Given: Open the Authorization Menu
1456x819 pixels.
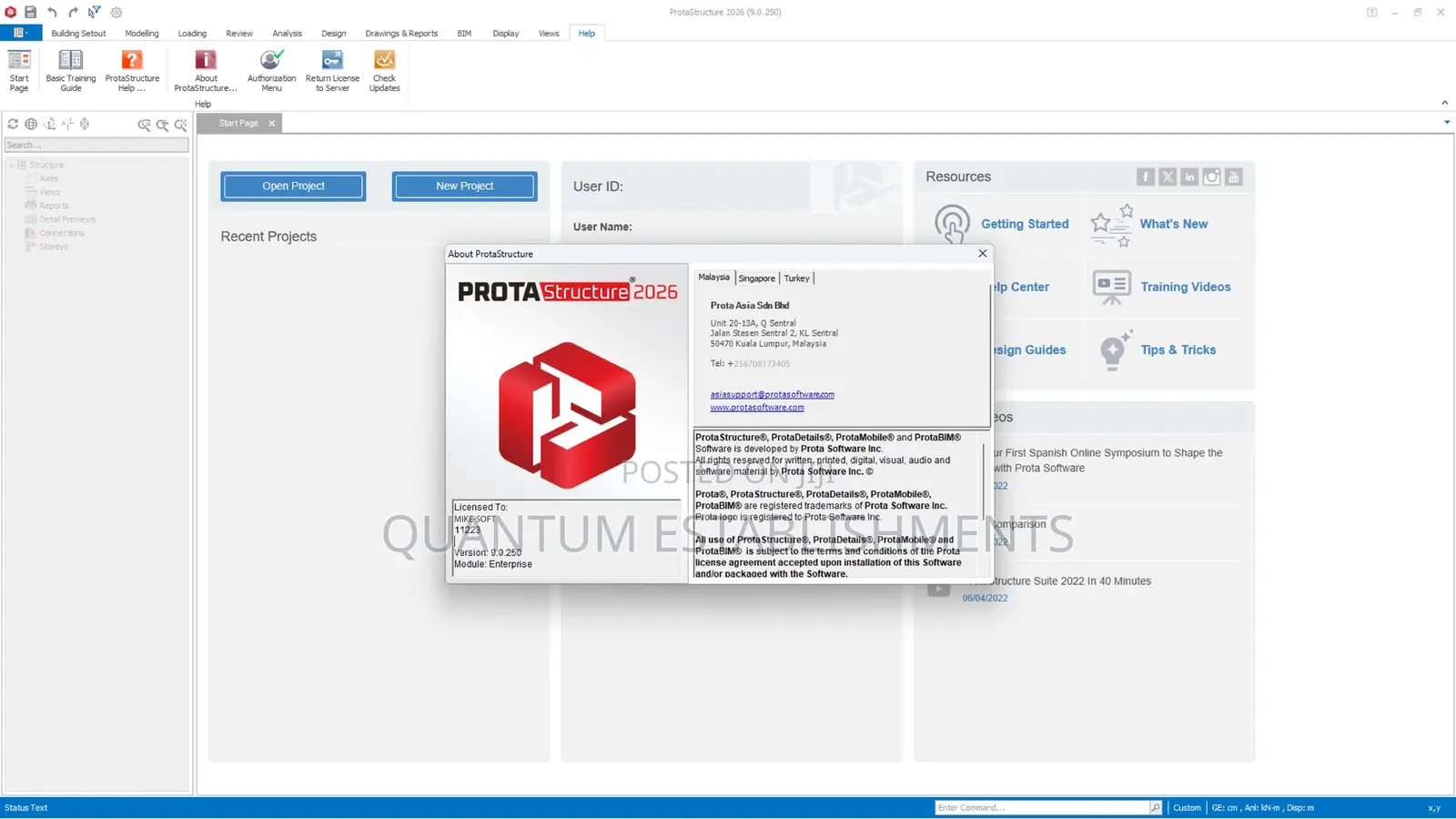Looking at the screenshot, I should (x=271, y=71).
